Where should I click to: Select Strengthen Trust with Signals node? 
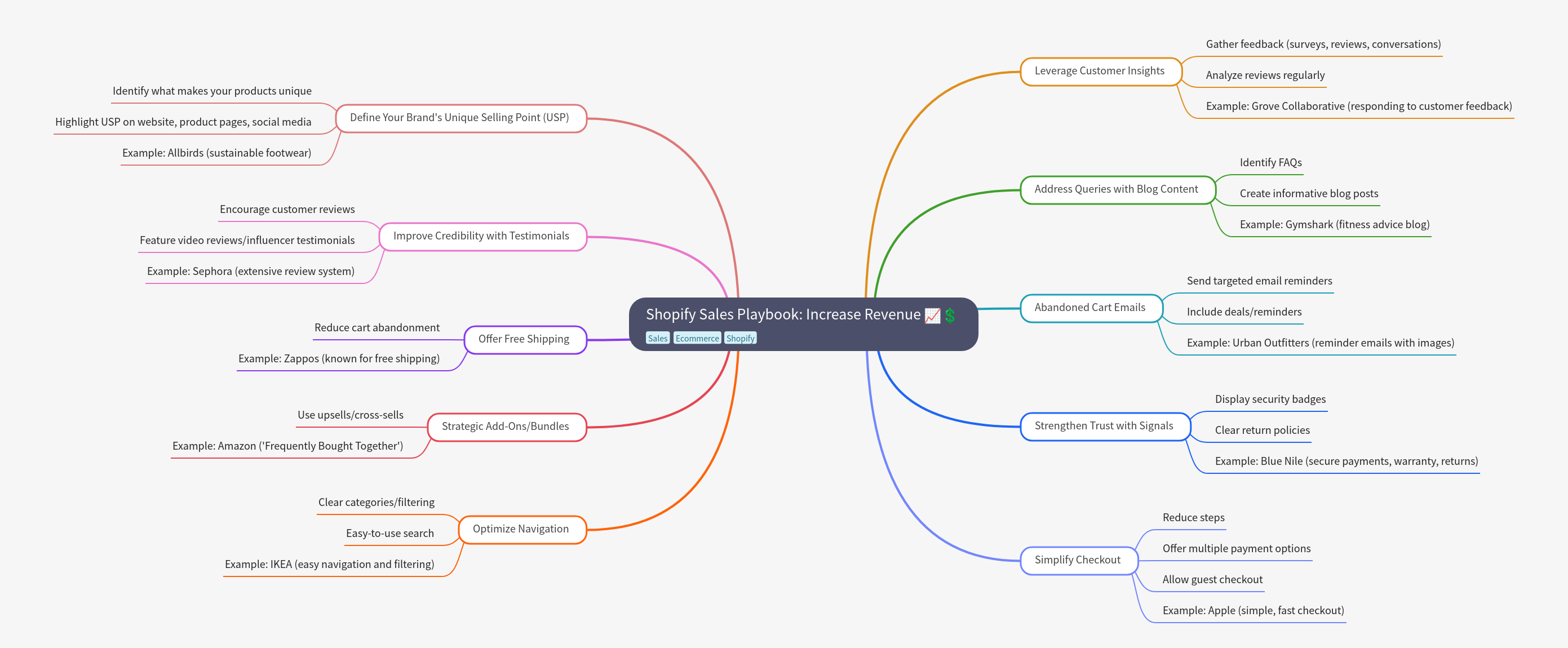point(1104,427)
